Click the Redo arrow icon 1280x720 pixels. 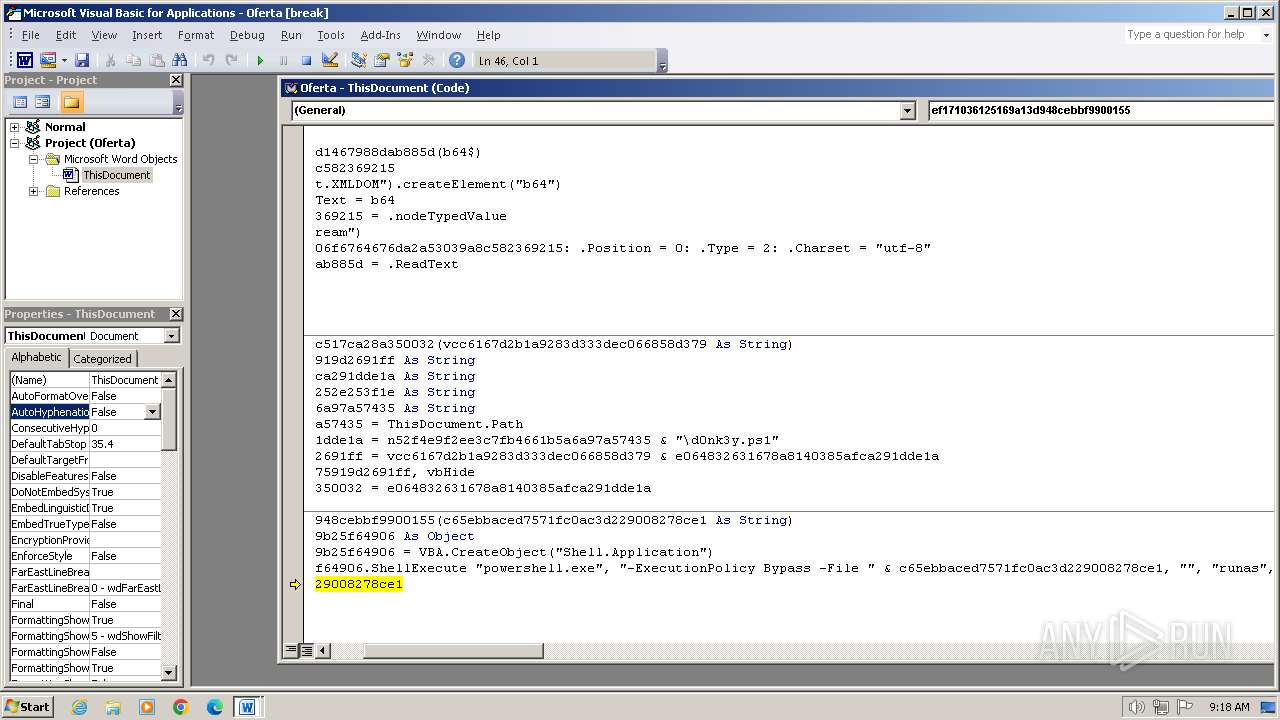(x=232, y=60)
